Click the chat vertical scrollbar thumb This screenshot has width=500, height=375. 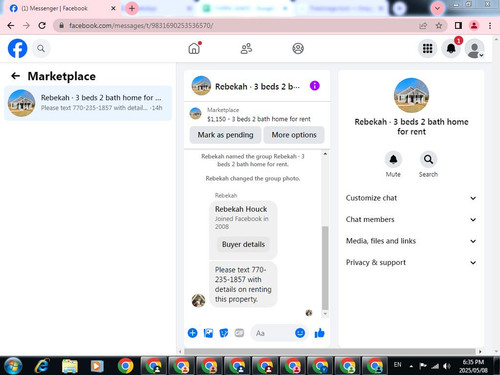[325, 268]
